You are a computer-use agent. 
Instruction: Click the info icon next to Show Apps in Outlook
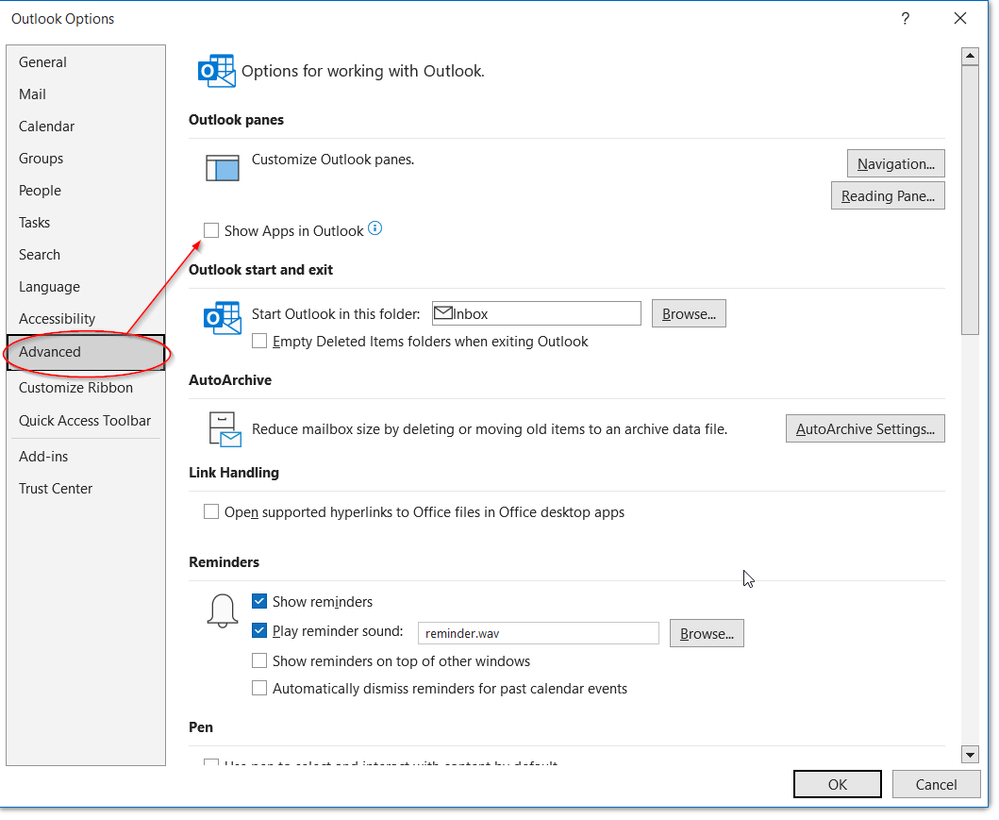click(375, 228)
